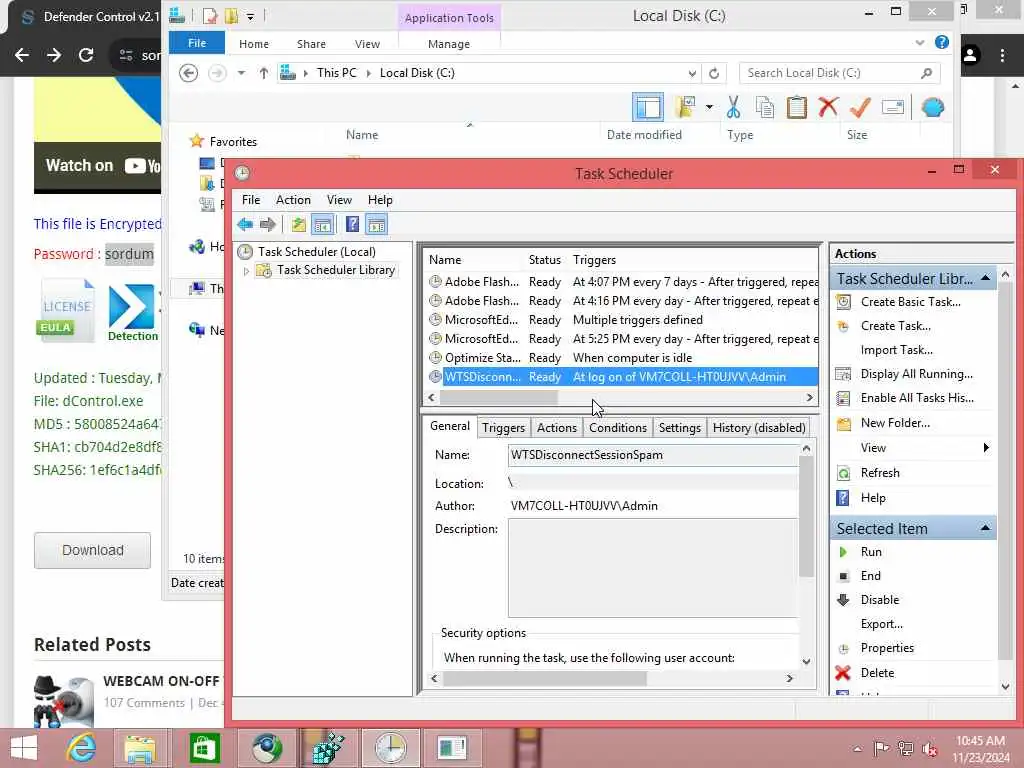Switch to the Actions tab of task details

click(x=557, y=428)
